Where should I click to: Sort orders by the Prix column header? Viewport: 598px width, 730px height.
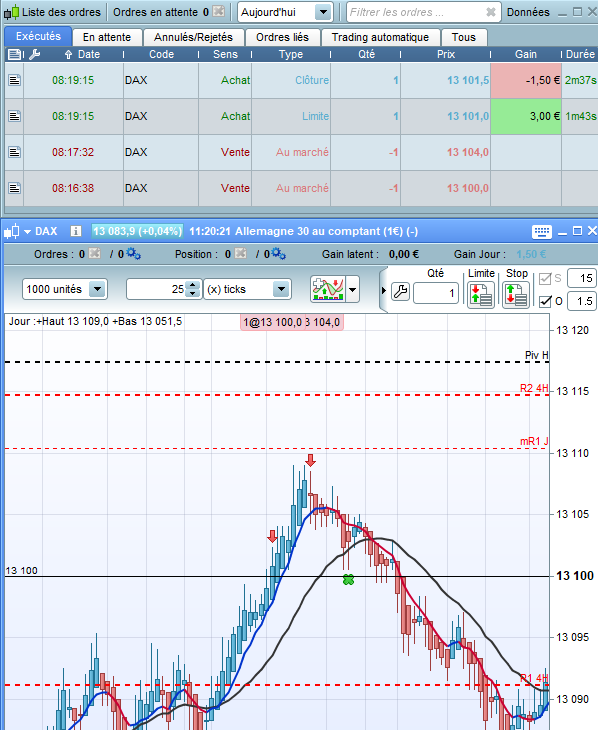pos(446,54)
